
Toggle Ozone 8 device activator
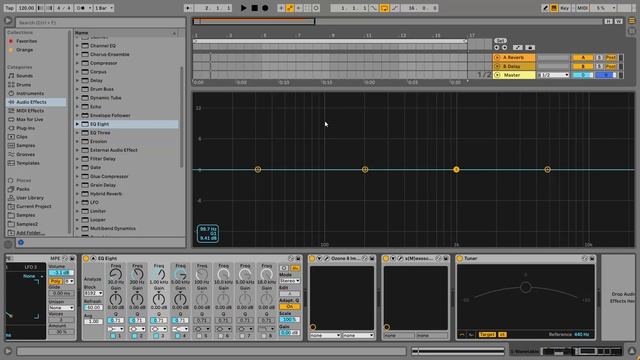point(312,258)
